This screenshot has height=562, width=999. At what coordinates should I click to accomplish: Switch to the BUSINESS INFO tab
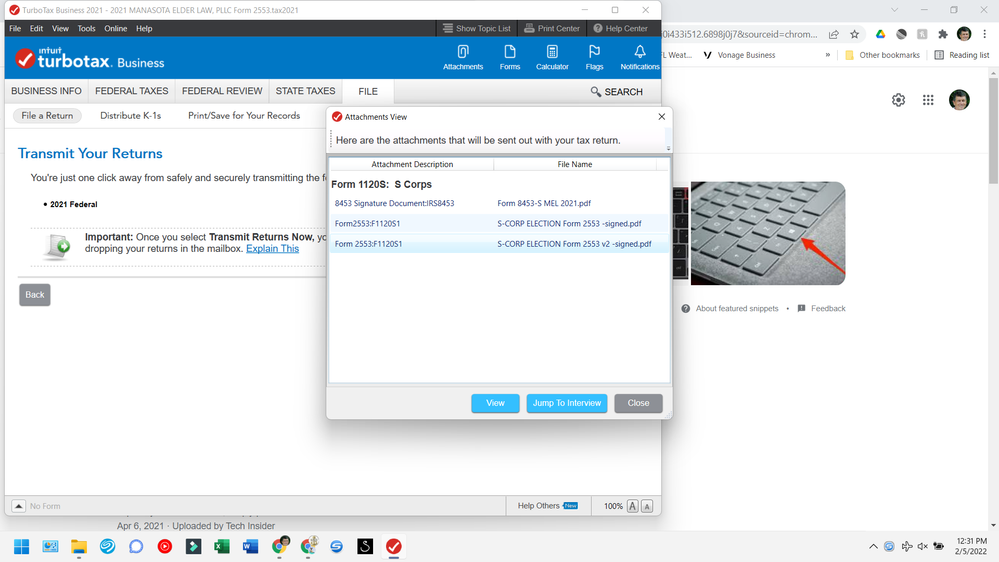47,91
